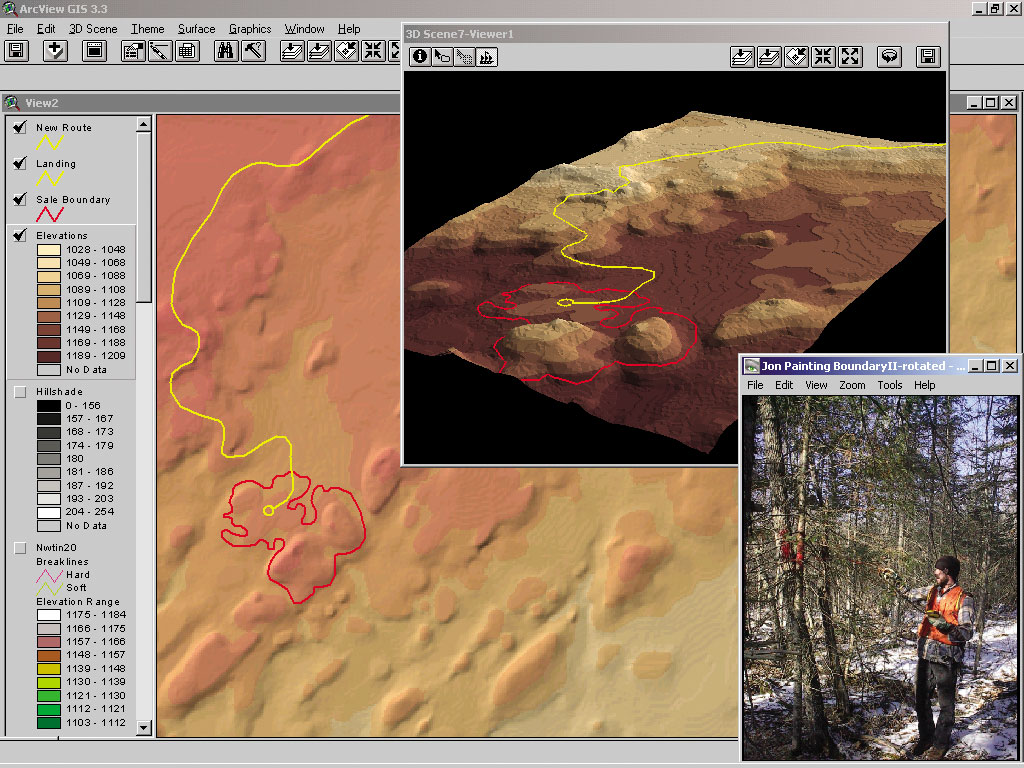Image resolution: width=1024 pixels, height=768 pixels.
Task: Click the Zoom Out arrows in 3D viewer
Action: [x=850, y=57]
